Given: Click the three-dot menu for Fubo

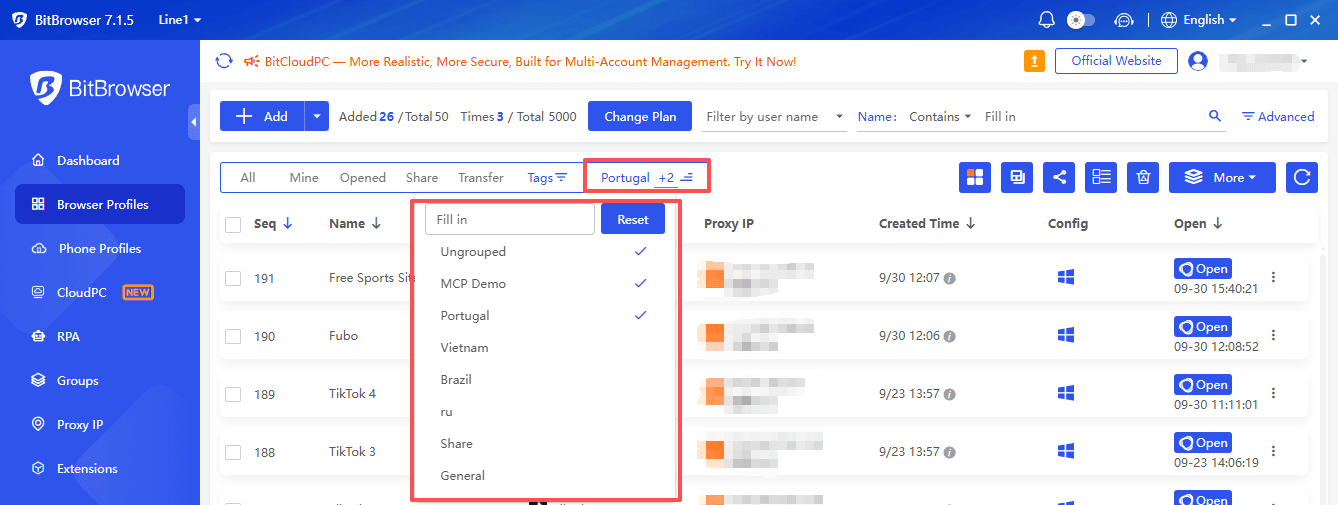Looking at the screenshot, I should coord(1273,335).
